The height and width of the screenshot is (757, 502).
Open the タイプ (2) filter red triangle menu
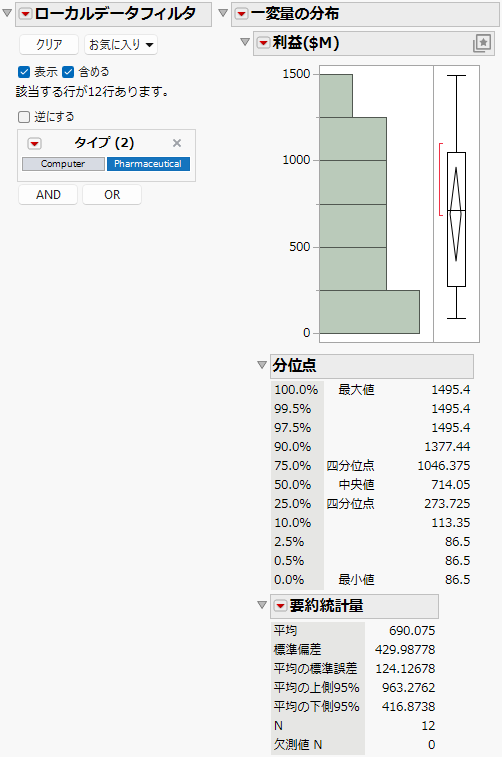click(x=34, y=143)
